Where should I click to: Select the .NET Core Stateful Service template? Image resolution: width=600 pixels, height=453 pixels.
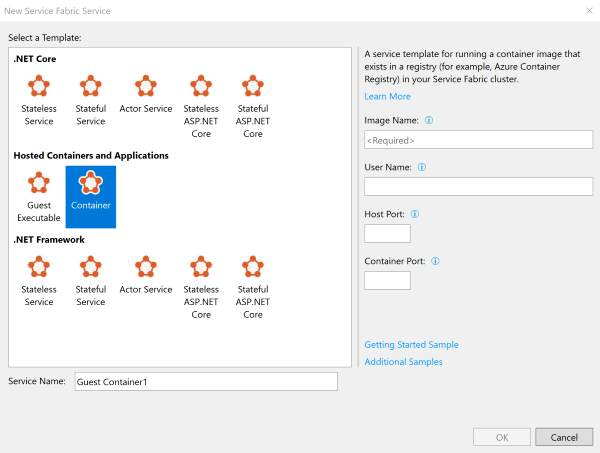point(91,101)
